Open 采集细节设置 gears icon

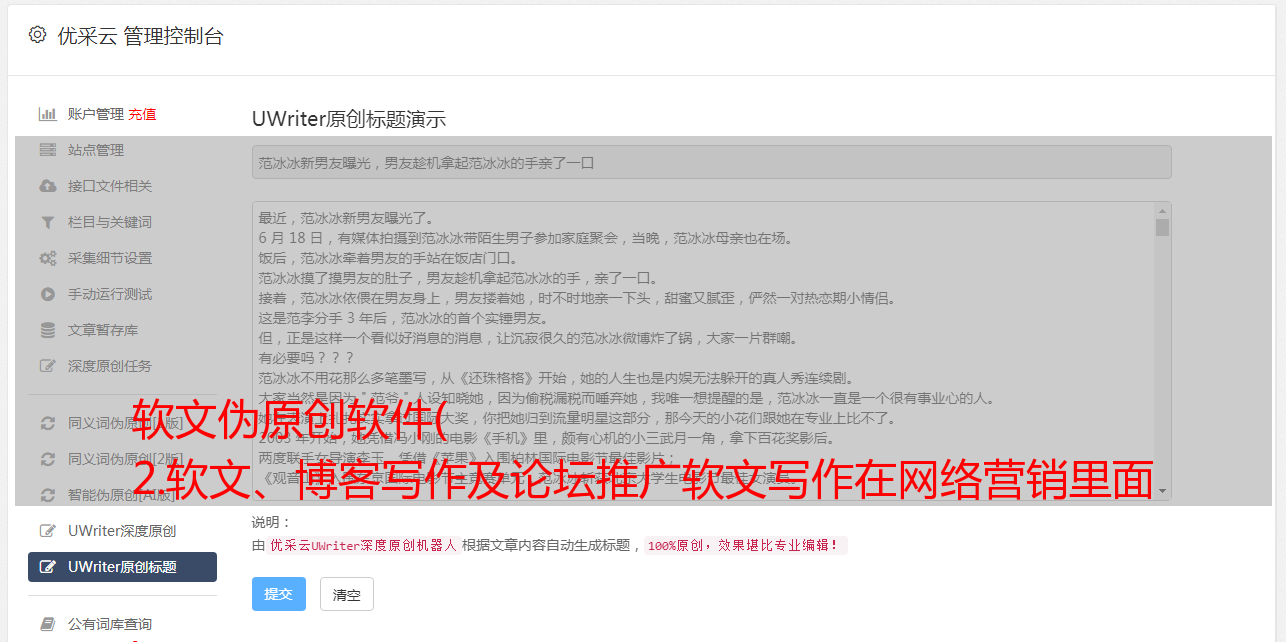[x=47, y=258]
